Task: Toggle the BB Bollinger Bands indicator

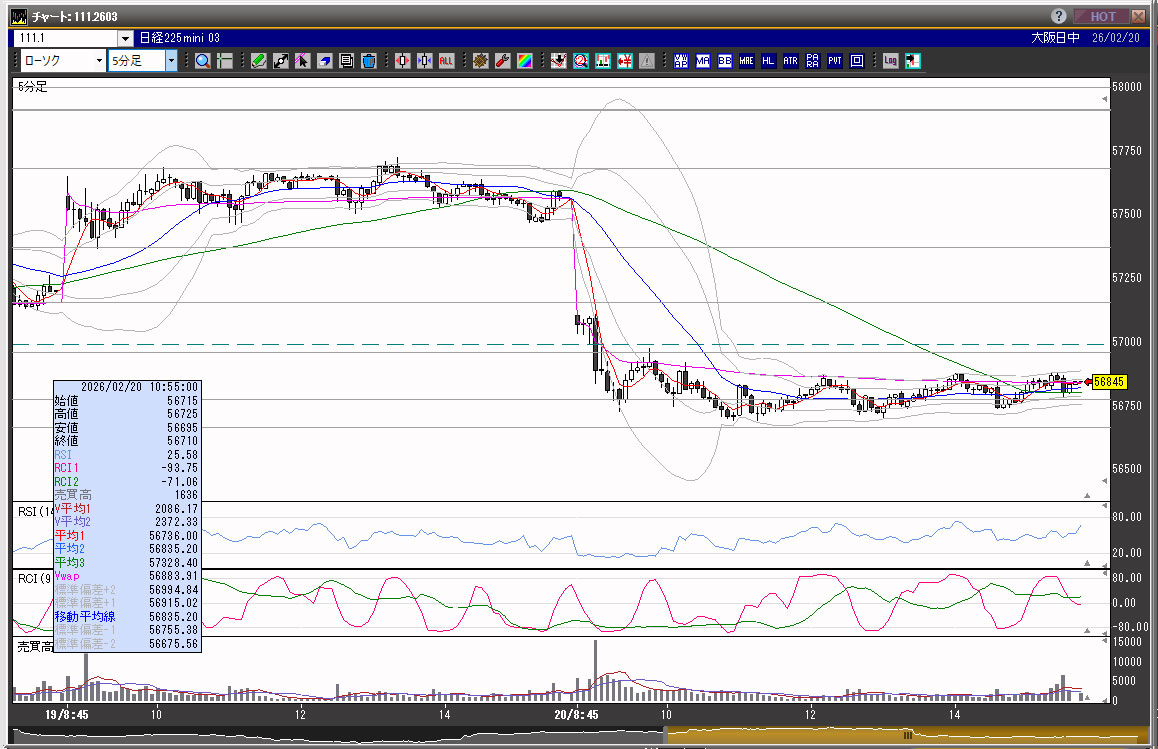Action: [x=725, y=61]
